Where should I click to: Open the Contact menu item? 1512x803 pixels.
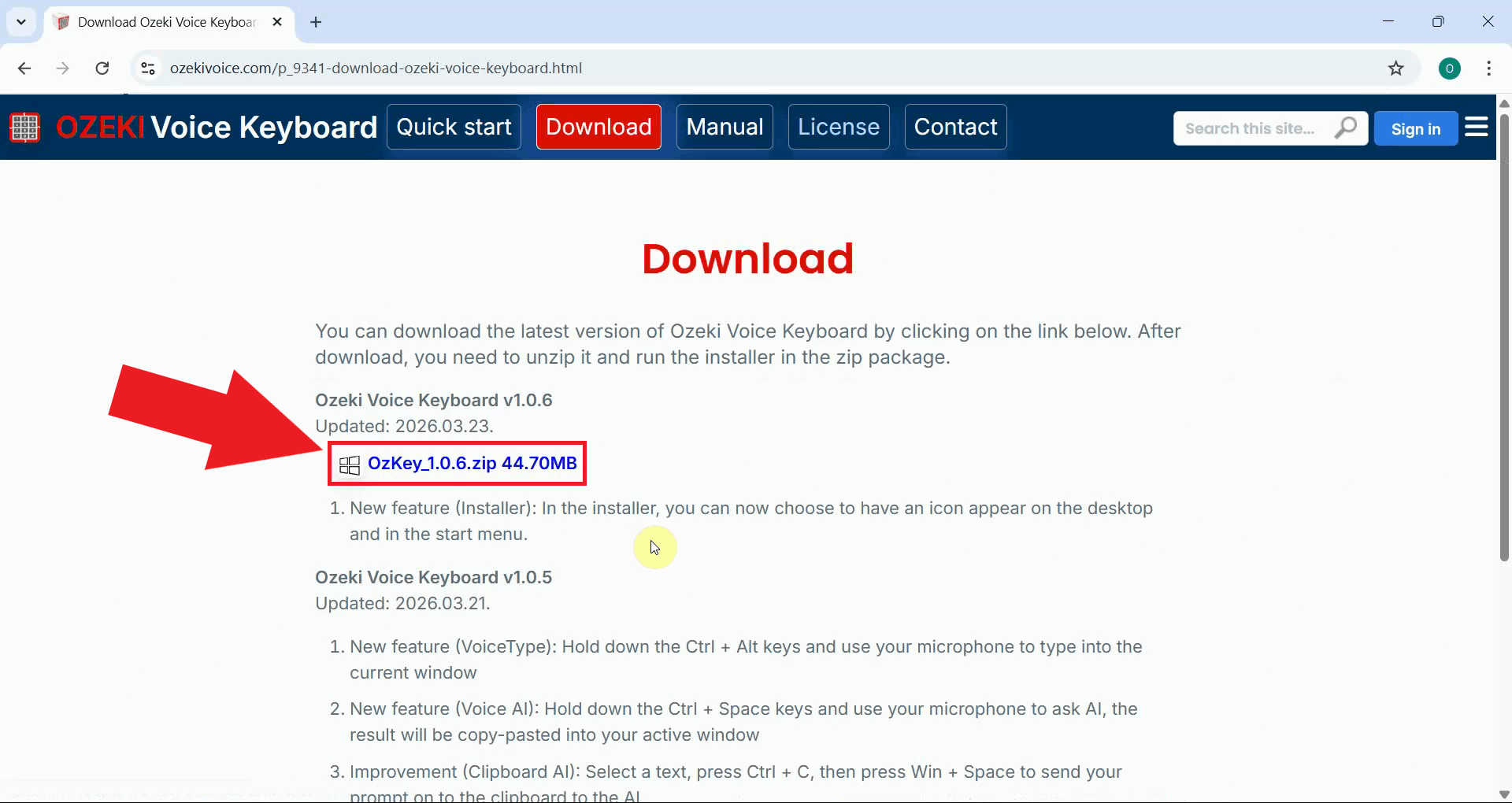tap(955, 127)
